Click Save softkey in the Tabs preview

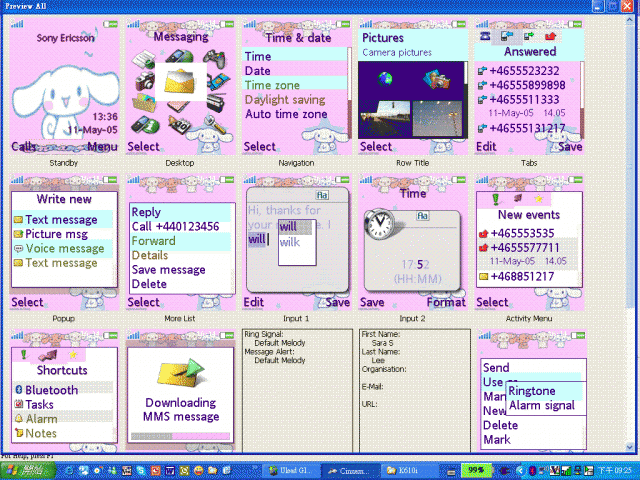(570, 147)
